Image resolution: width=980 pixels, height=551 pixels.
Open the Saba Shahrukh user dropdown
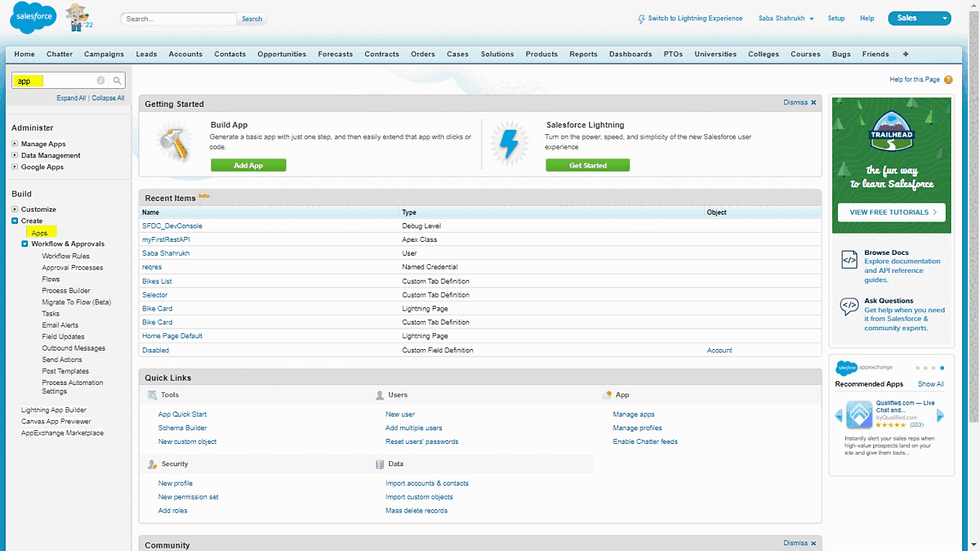point(786,19)
